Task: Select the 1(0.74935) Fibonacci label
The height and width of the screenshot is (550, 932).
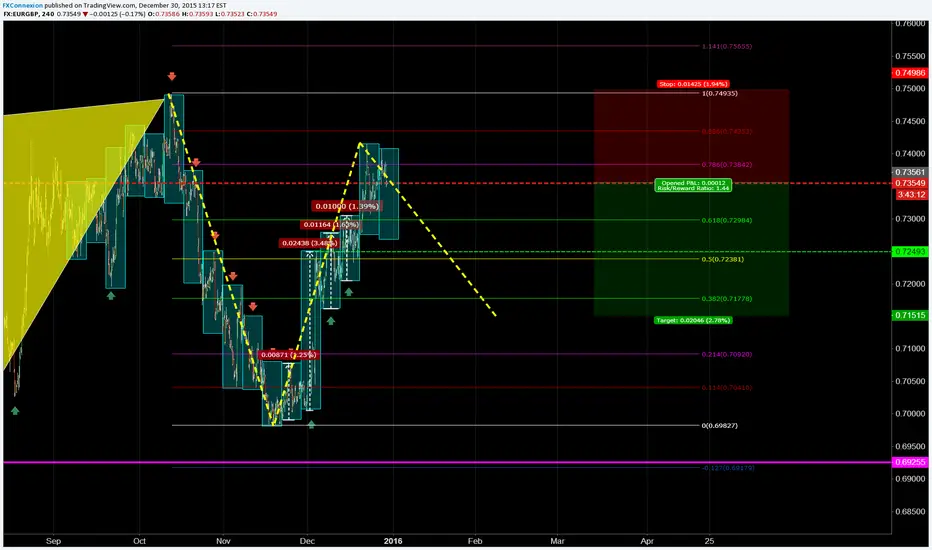Action: point(720,93)
